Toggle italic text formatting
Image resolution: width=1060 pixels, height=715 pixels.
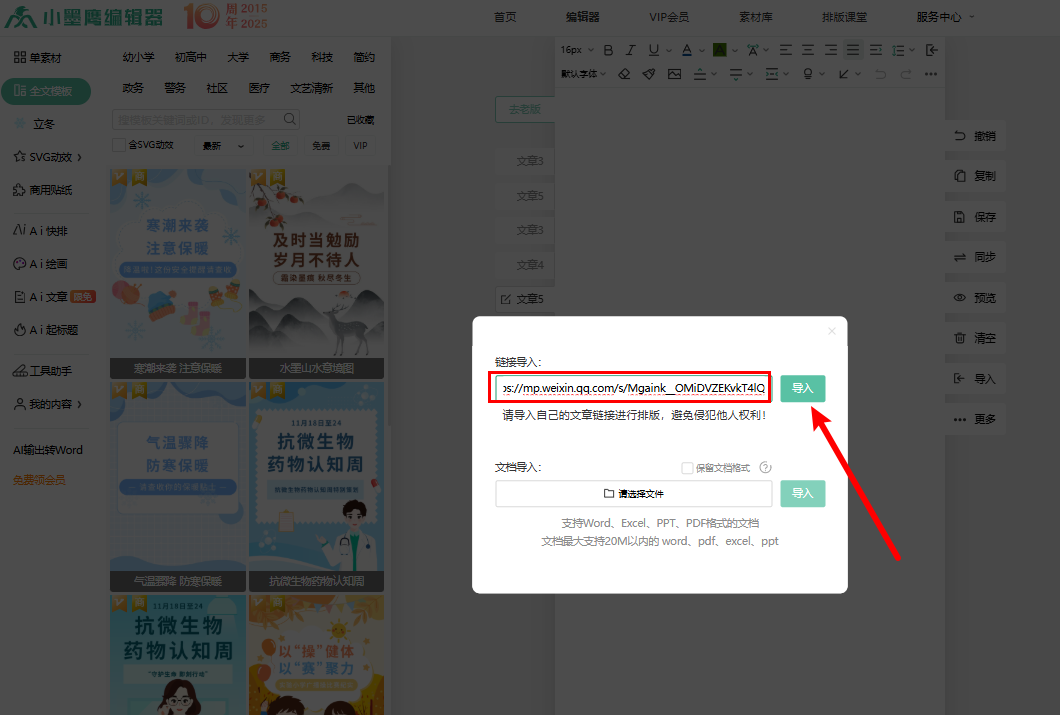[x=630, y=50]
